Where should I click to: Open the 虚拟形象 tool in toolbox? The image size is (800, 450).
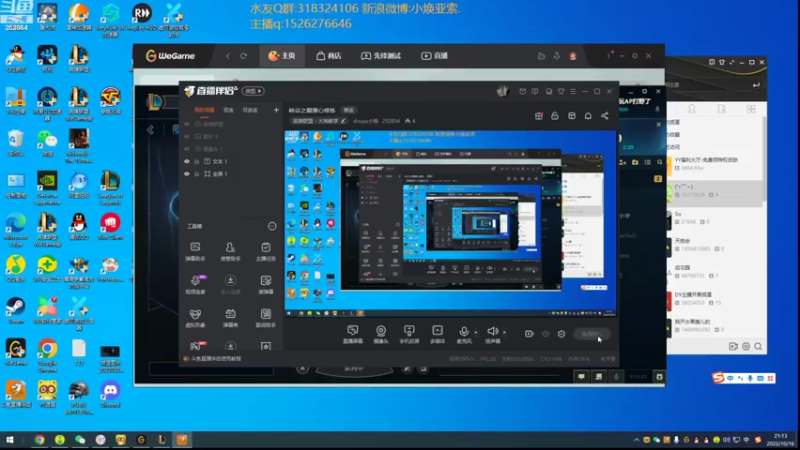coord(195,318)
